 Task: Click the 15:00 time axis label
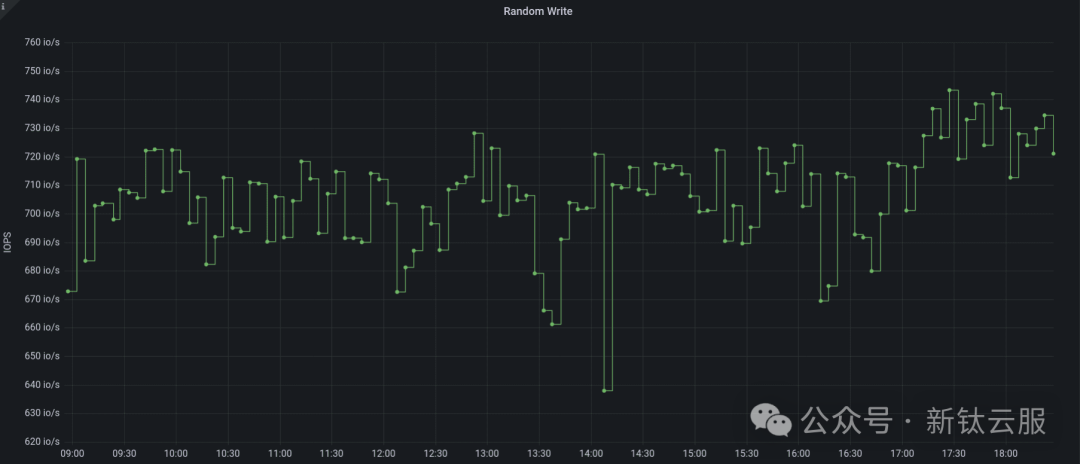tap(695, 454)
